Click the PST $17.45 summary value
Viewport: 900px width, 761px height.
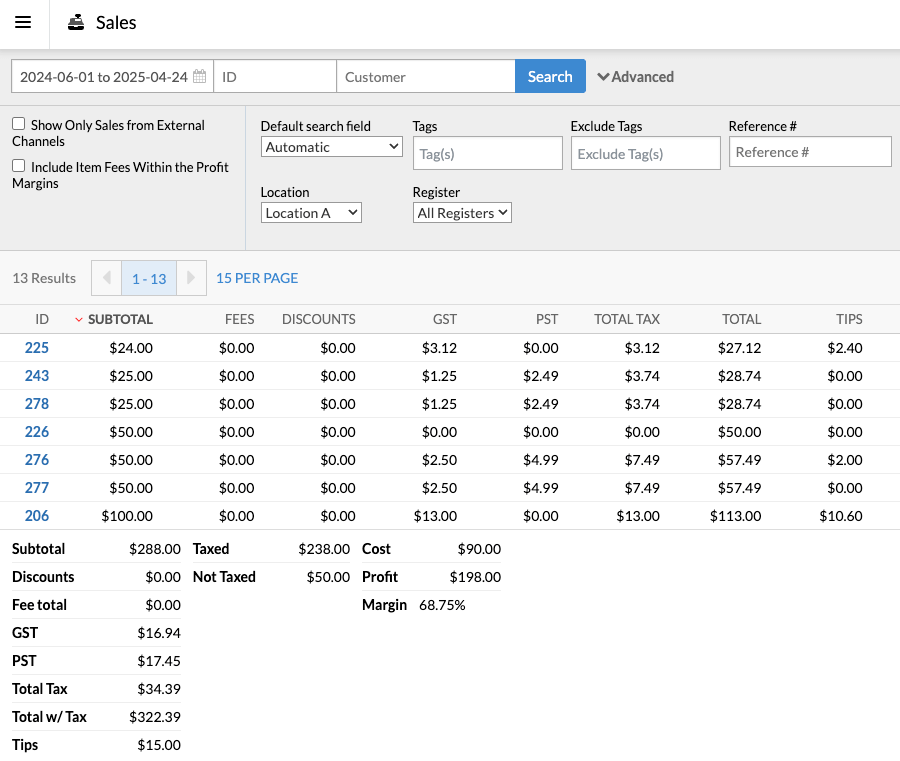tap(159, 661)
